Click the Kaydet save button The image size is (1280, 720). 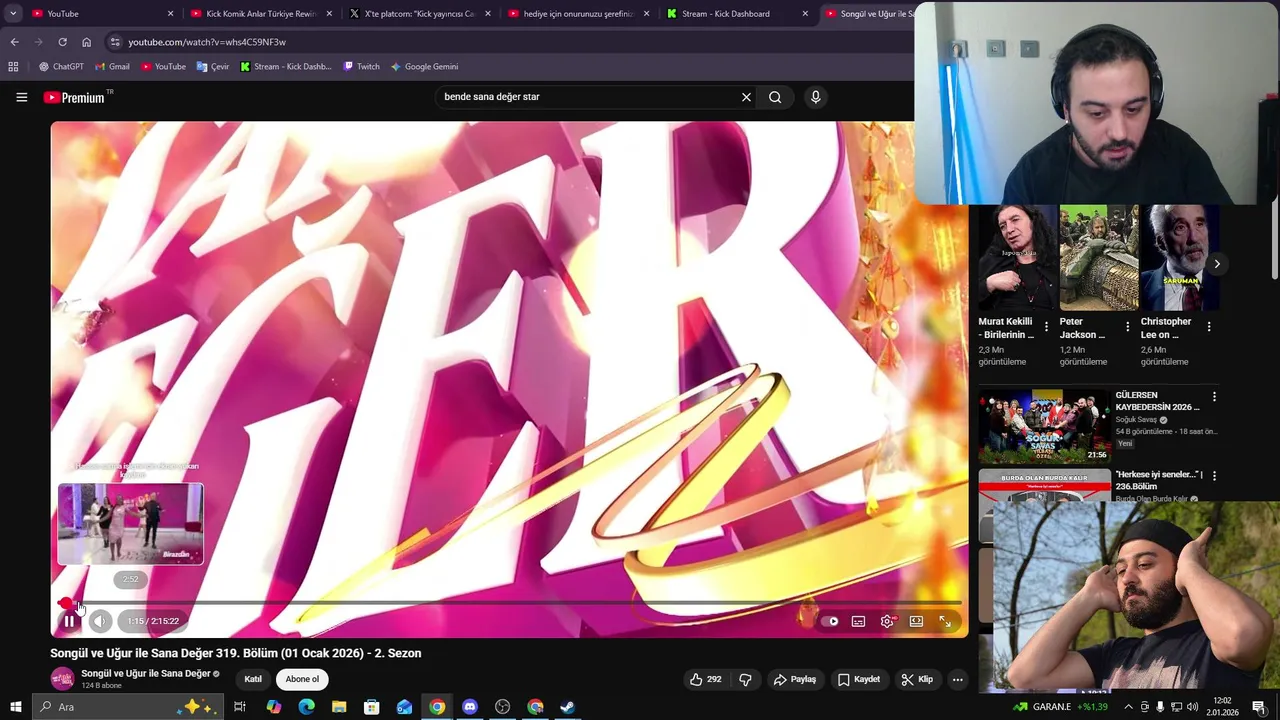tap(859, 679)
